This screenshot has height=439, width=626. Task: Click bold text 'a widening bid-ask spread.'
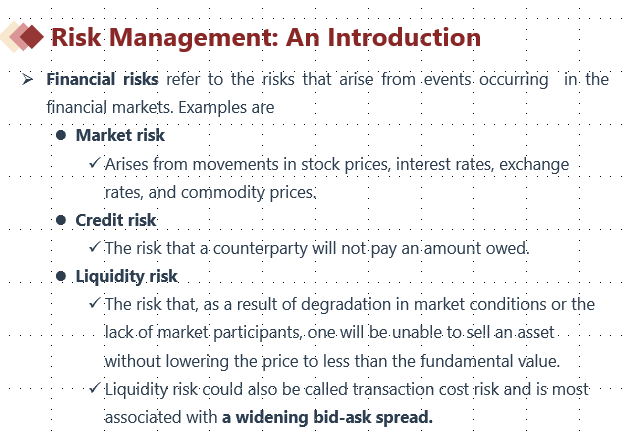327,417
